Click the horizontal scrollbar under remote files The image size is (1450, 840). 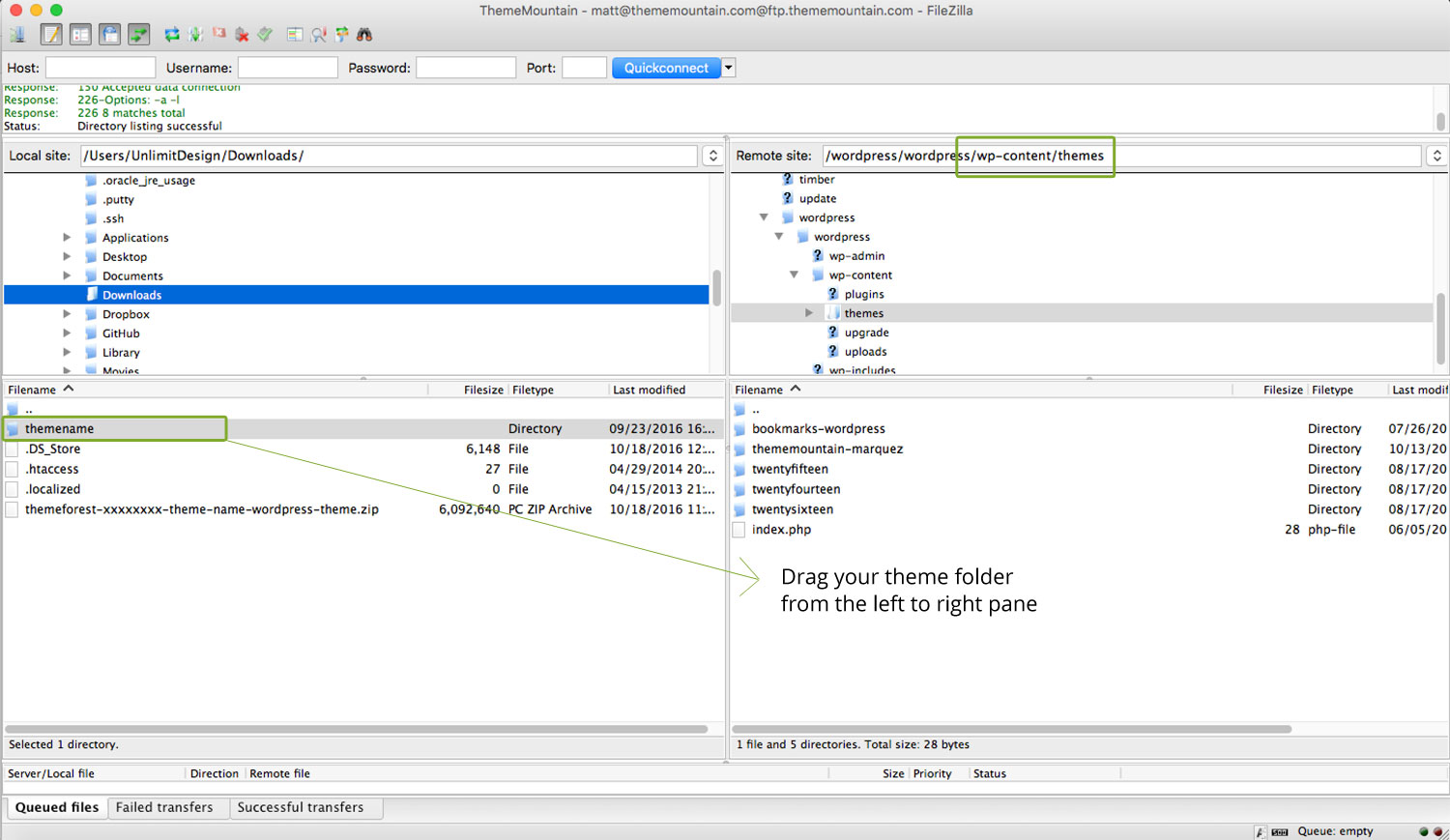[x=1012, y=729]
